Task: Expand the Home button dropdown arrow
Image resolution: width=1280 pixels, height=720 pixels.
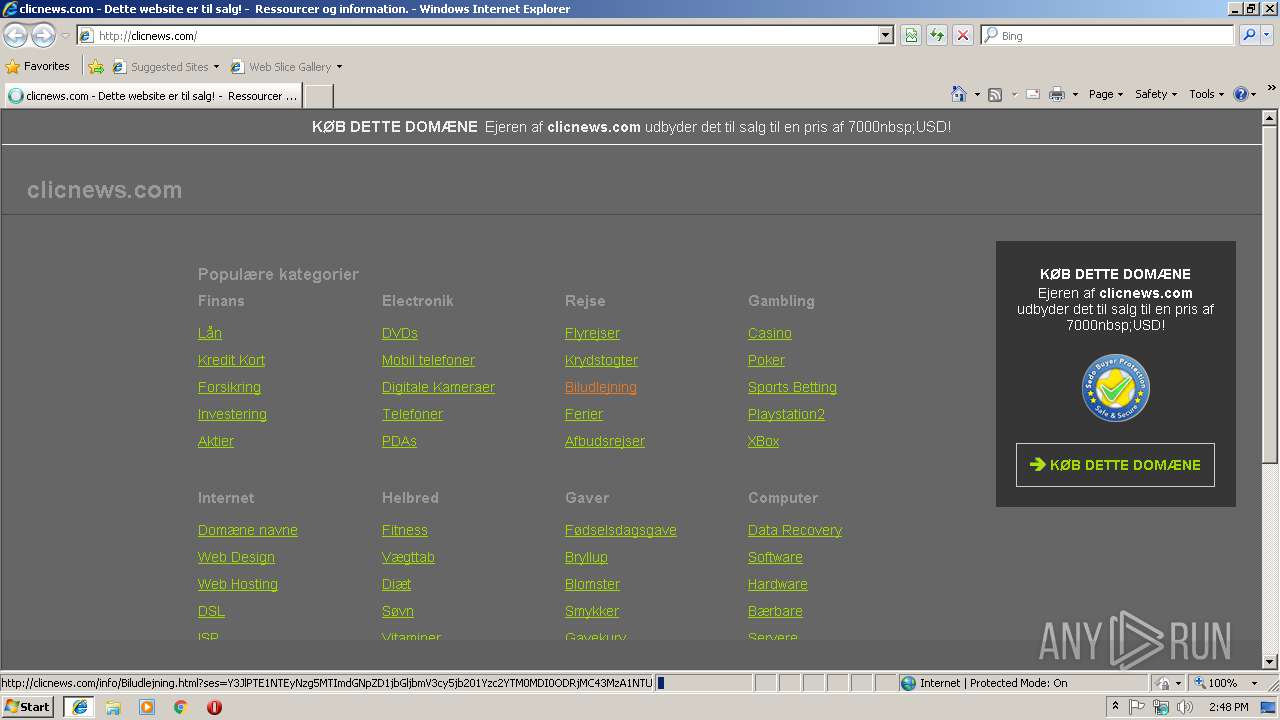Action: [x=976, y=94]
